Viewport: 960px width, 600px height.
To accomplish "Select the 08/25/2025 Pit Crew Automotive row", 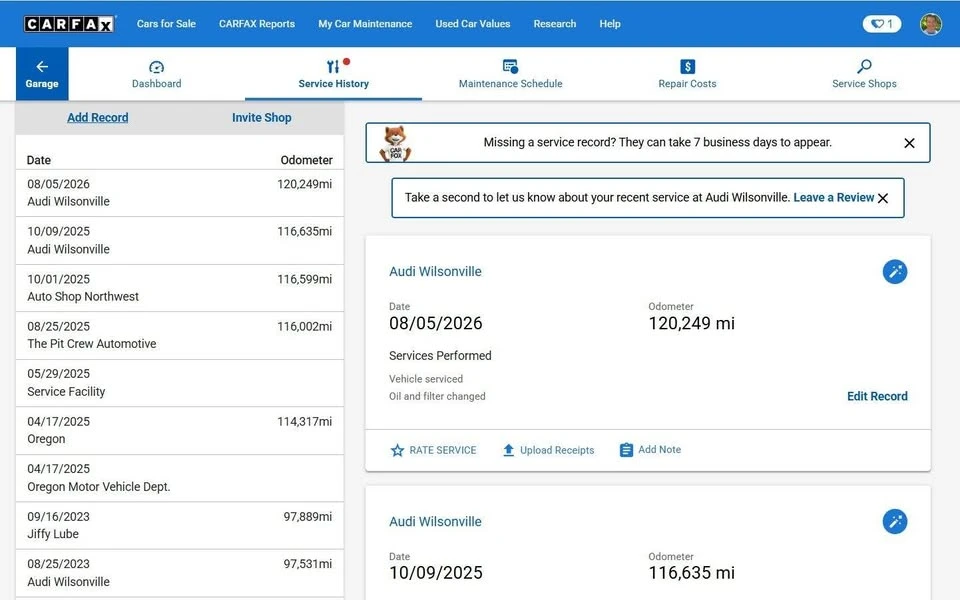I will [179, 336].
